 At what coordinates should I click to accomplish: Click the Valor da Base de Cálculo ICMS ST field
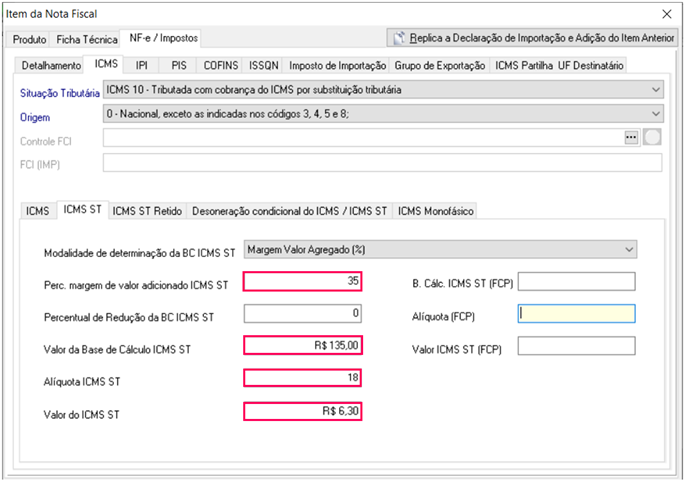(302, 346)
